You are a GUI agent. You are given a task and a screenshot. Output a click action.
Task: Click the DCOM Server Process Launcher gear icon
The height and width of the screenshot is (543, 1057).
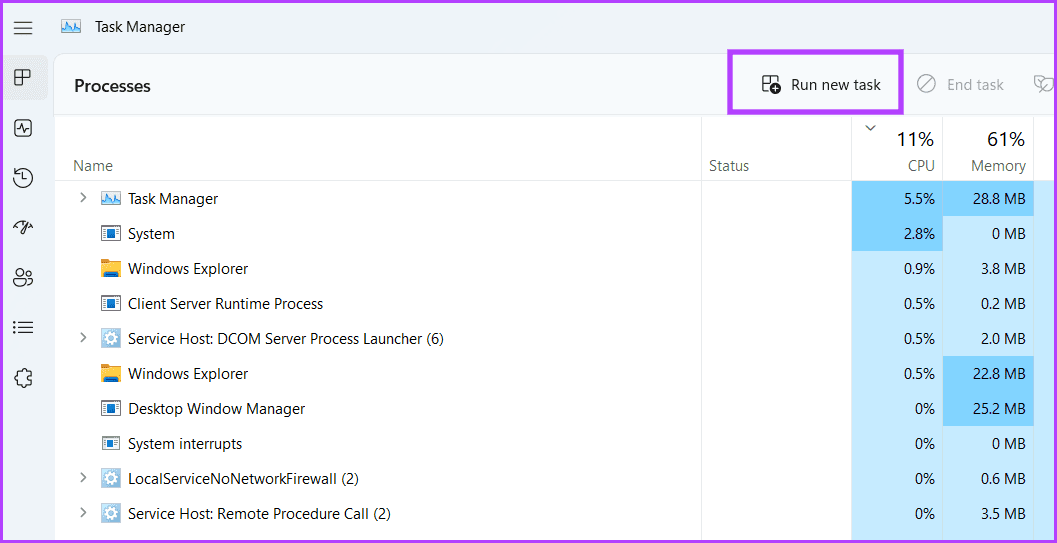pyautogui.click(x=110, y=338)
